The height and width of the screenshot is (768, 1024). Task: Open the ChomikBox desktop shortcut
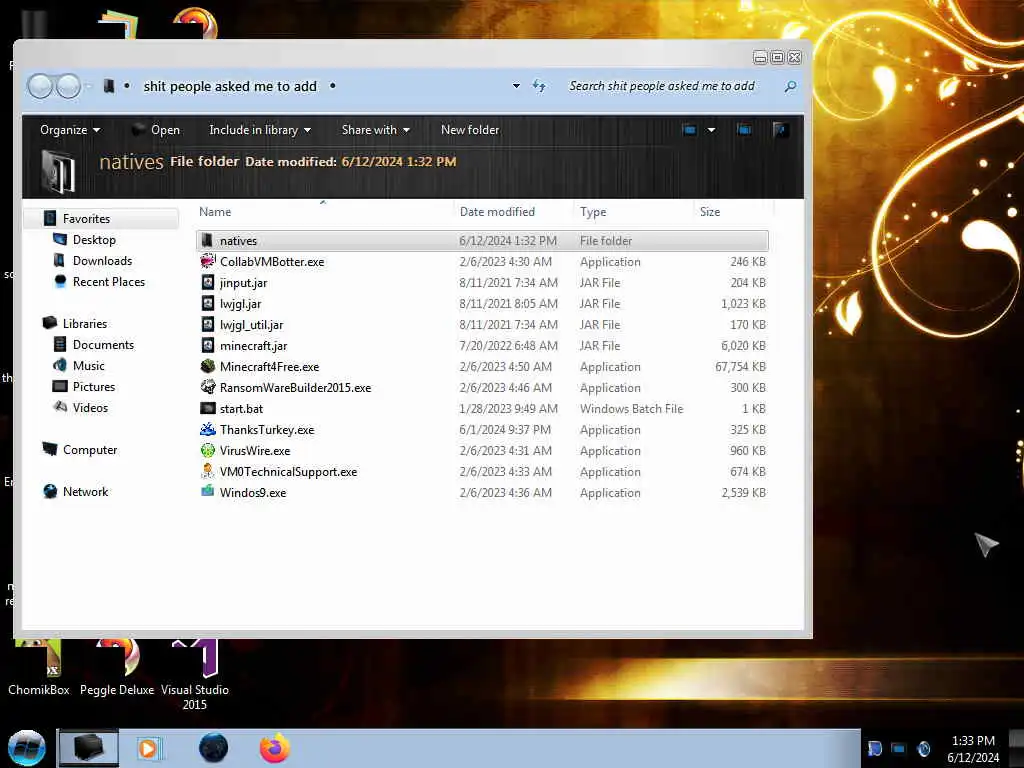(x=39, y=667)
